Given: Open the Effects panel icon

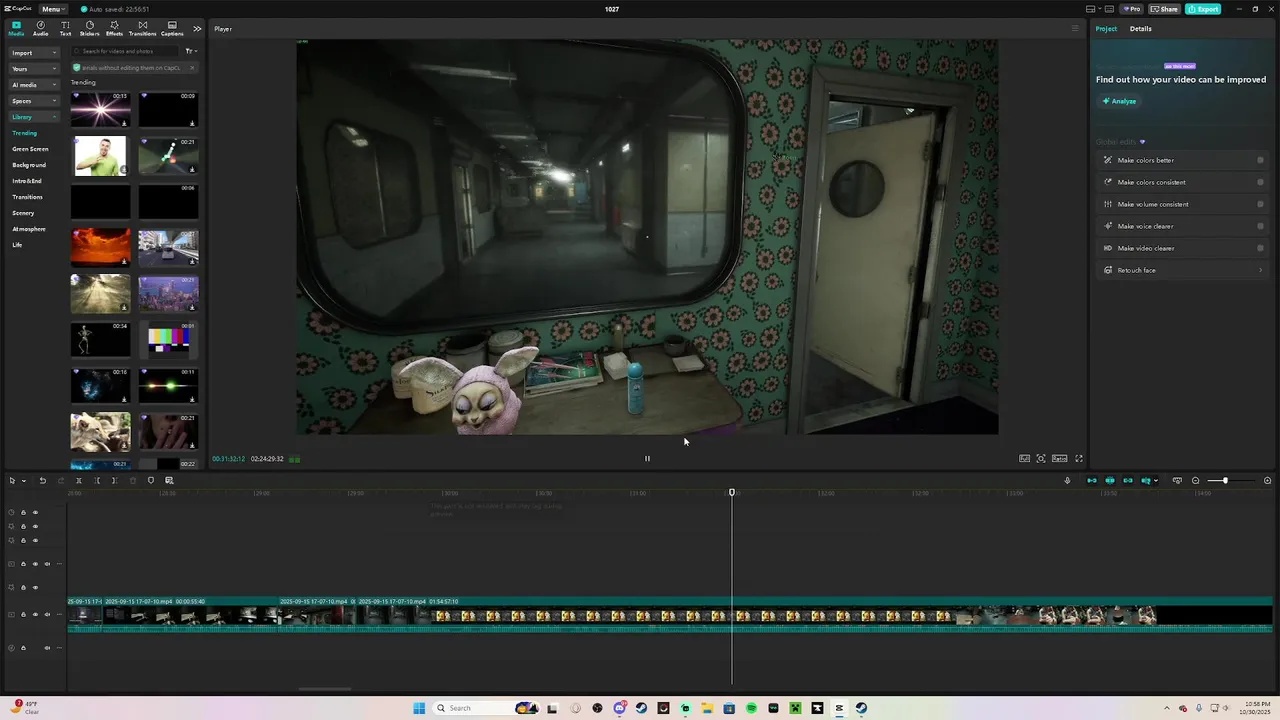Looking at the screenshot, I should [114, 28].
